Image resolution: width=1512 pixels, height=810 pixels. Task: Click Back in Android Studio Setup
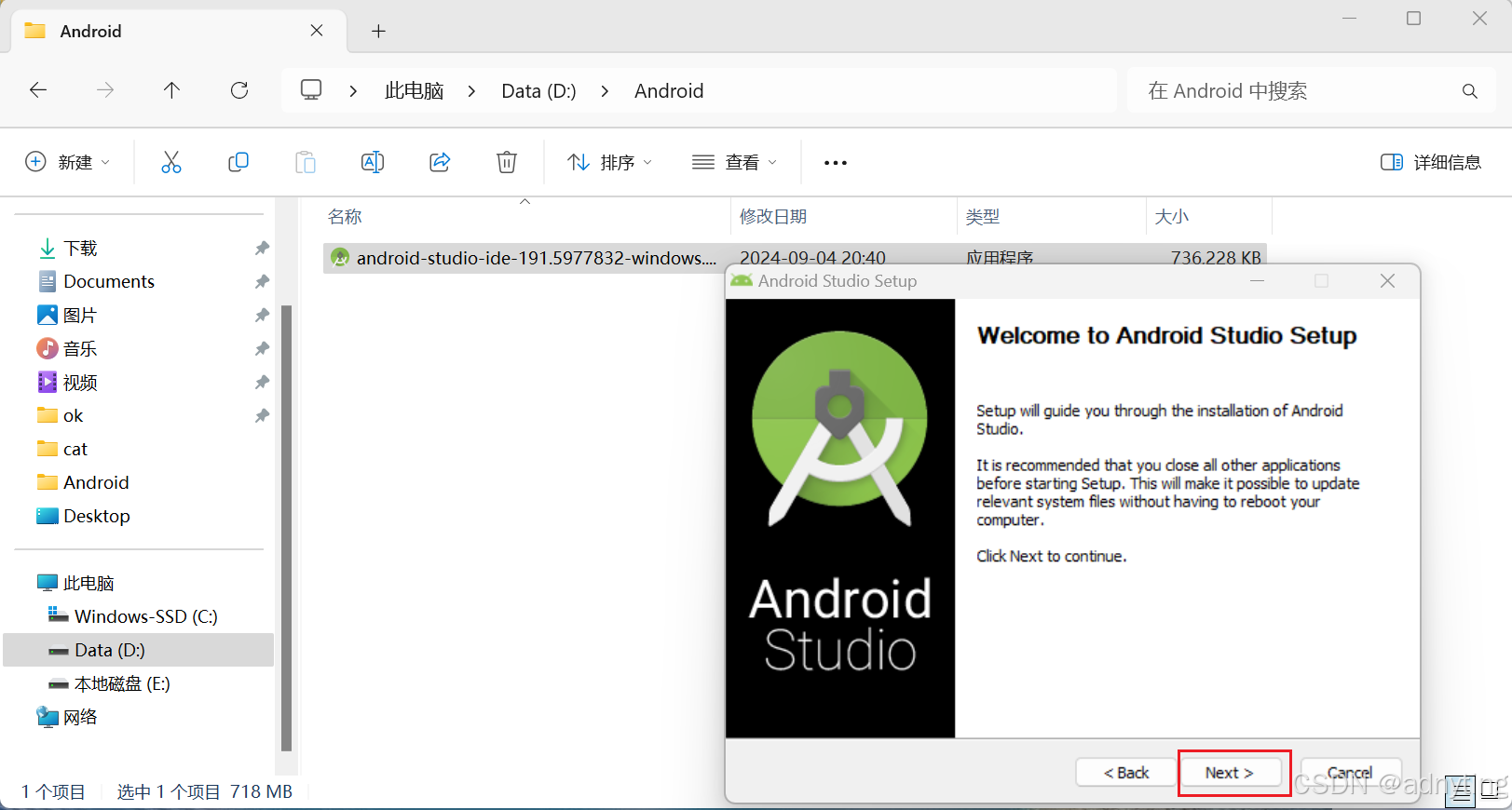tap(1126, 773)
